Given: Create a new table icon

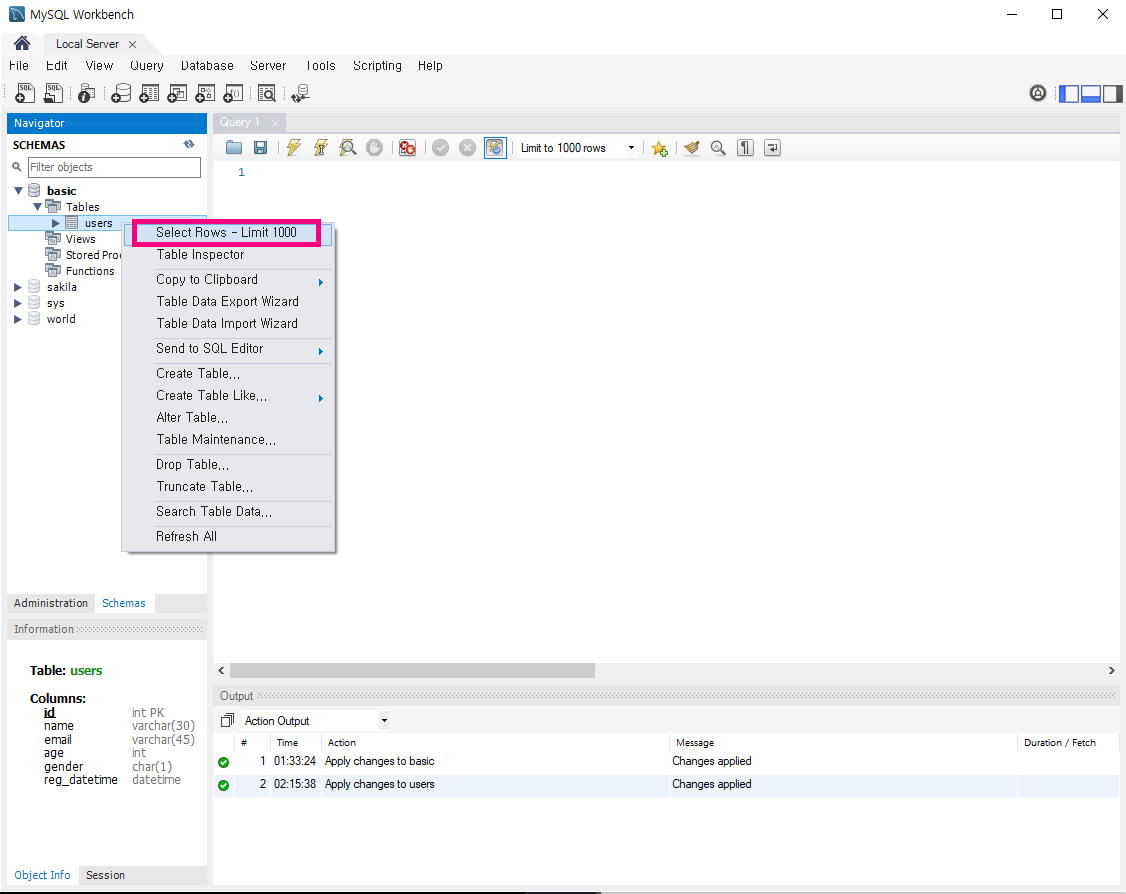Looking at the screenshot, I should pyautogui.click(x=149, y=93).
